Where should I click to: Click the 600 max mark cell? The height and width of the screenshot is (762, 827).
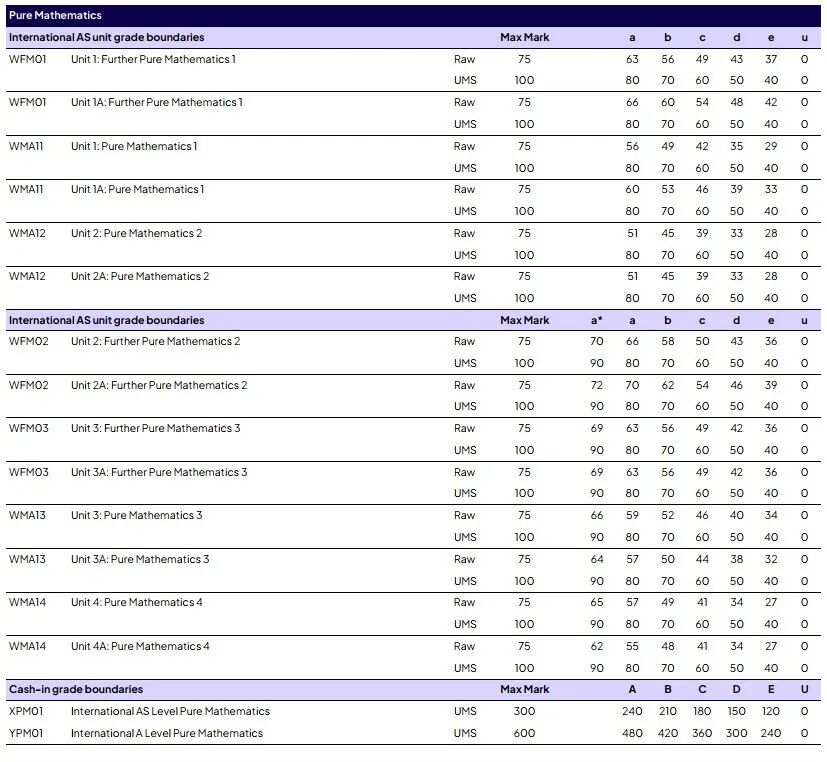pyautogui.click(x=524, y=733)
